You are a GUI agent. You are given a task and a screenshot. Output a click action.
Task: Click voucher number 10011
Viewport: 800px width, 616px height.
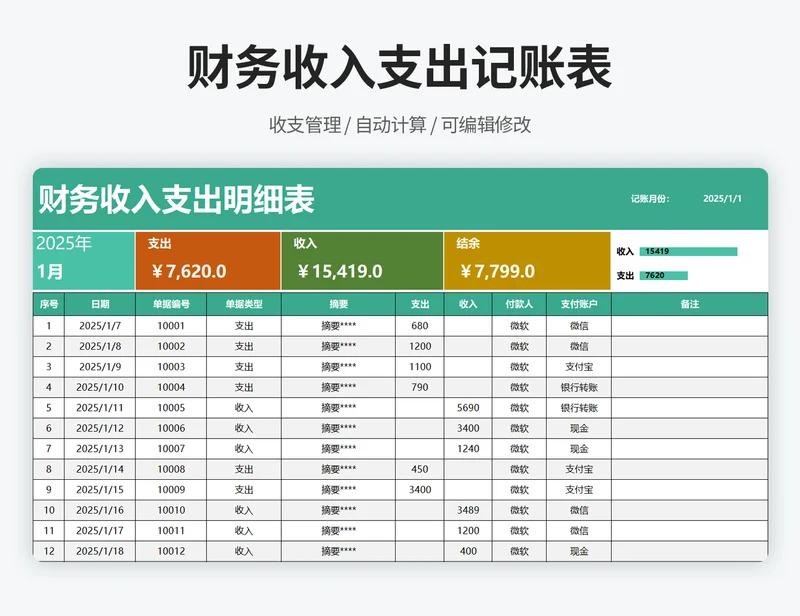171,531
